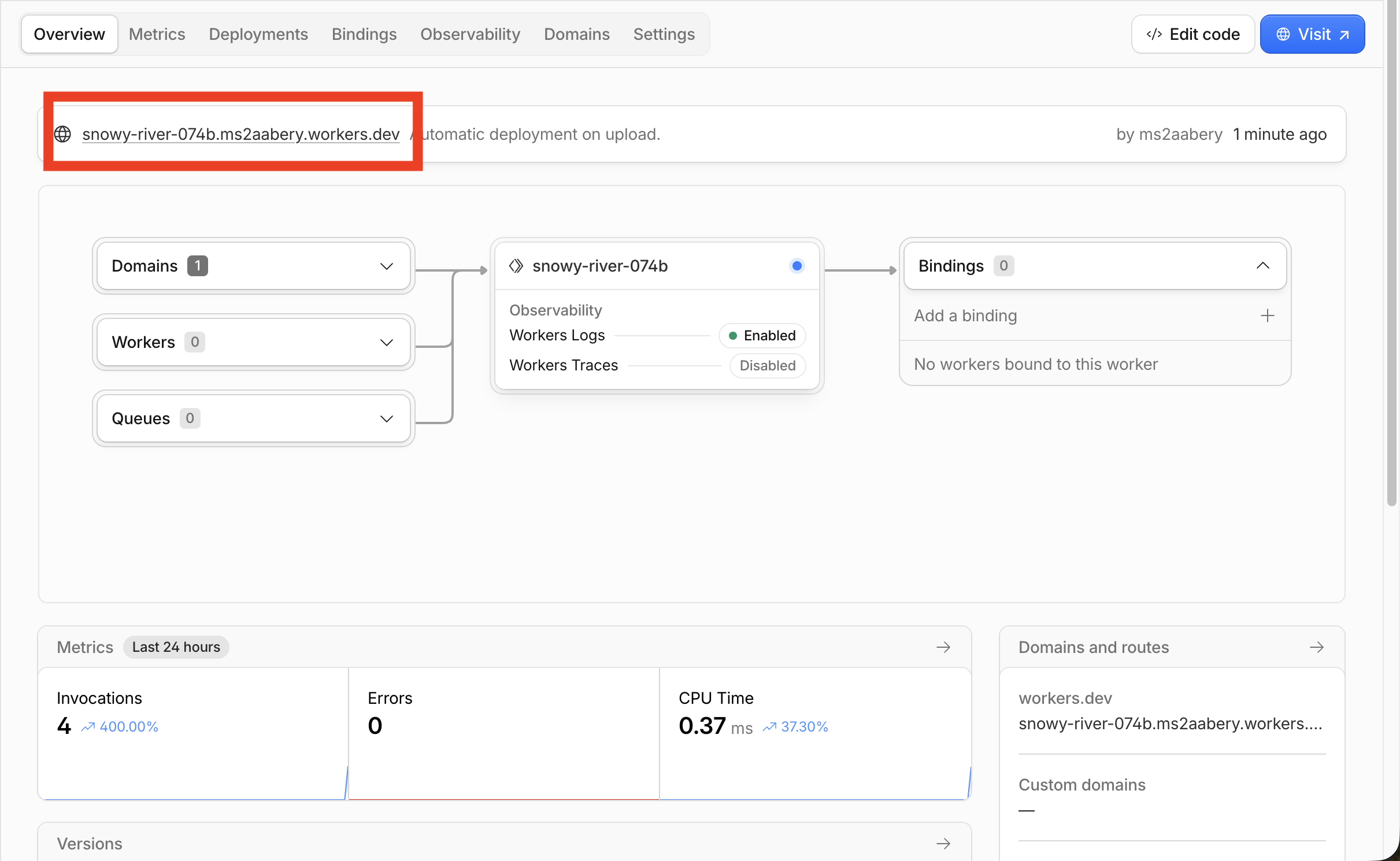Switch to the Domains tab
Image resolution: width=1400 pixels, height=861 pixels.
pos(576,35)
